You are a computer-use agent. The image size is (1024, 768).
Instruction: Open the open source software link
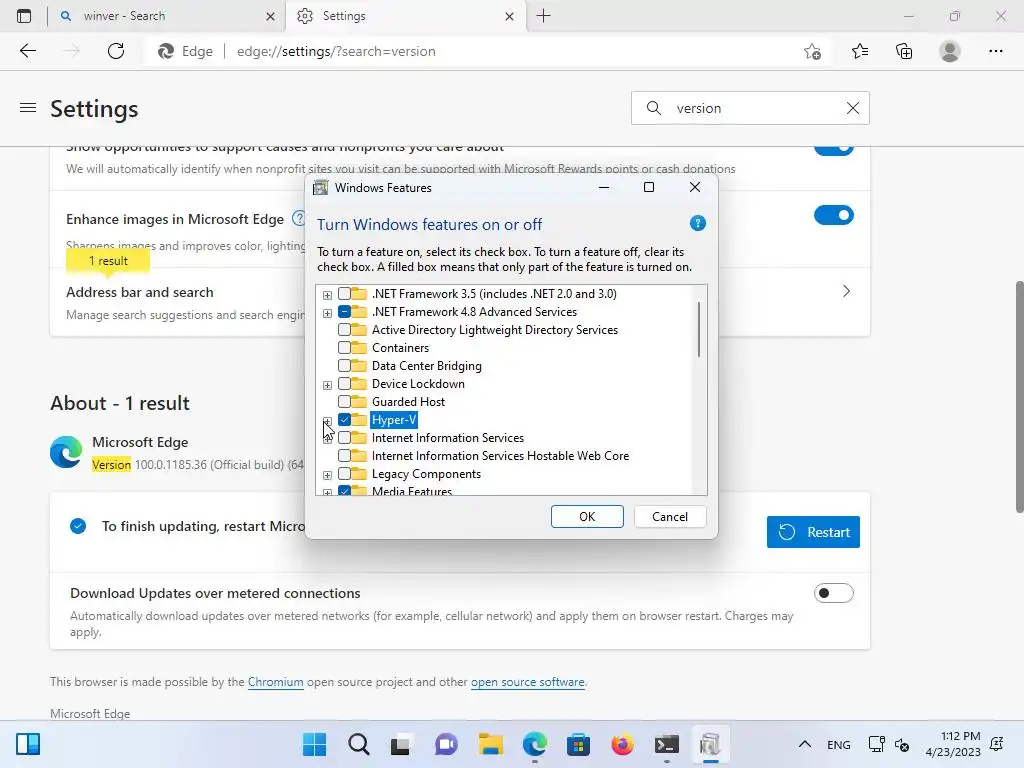tap(528, 682)
